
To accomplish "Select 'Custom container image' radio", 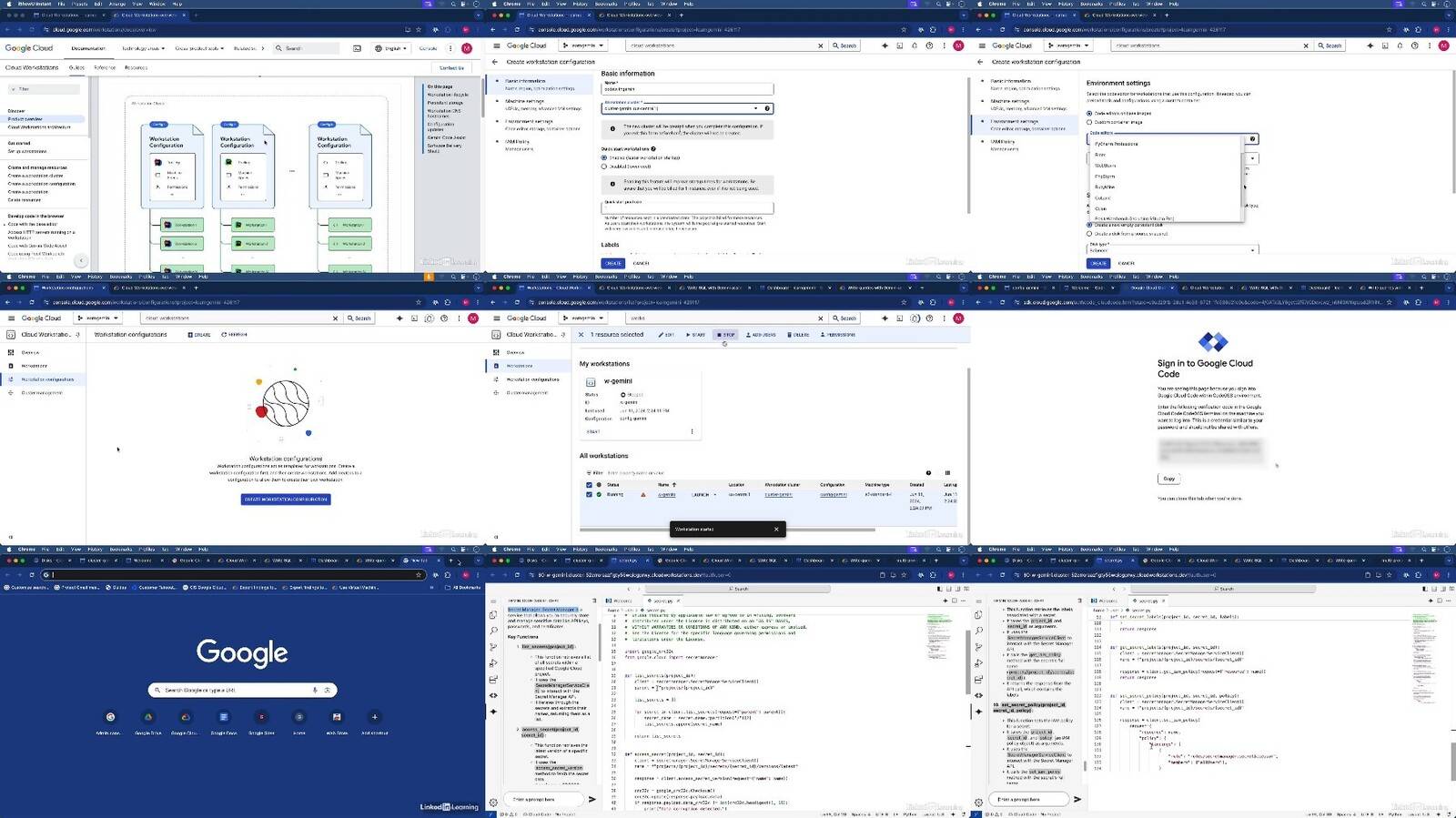I will point(1089,122).
